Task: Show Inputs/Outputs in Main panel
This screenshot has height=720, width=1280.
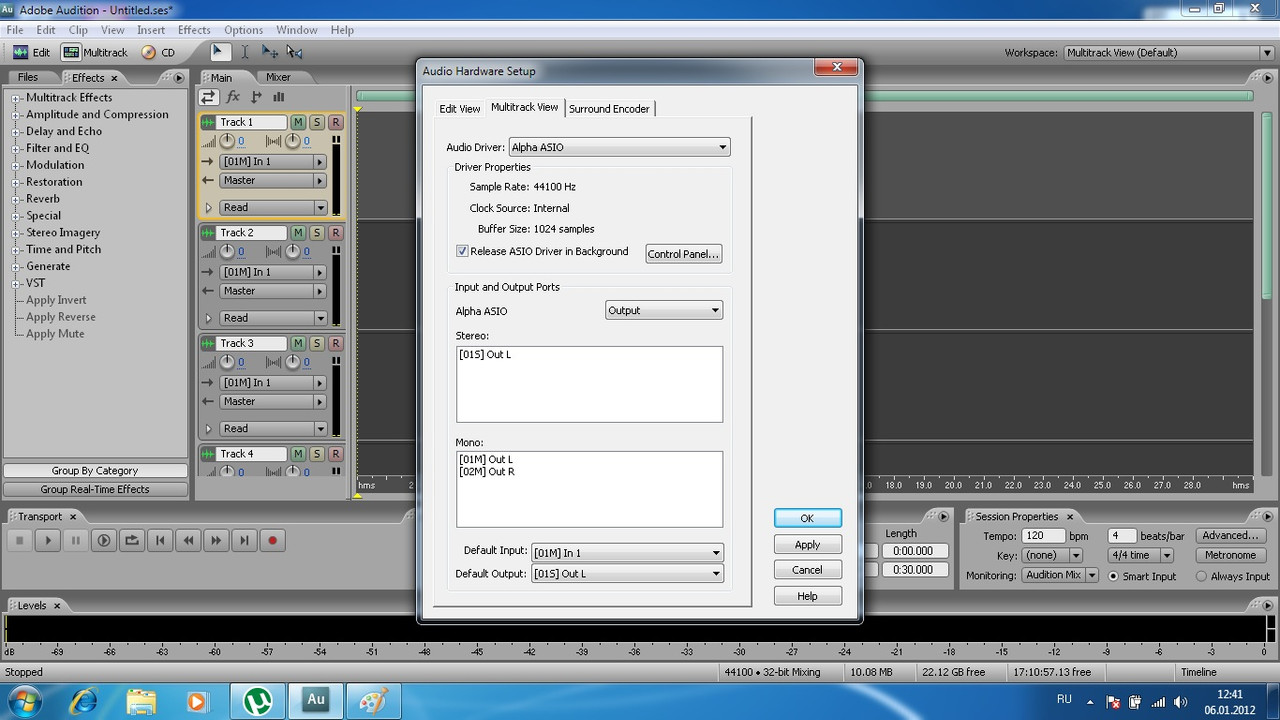Action: (x=208, y=97)
